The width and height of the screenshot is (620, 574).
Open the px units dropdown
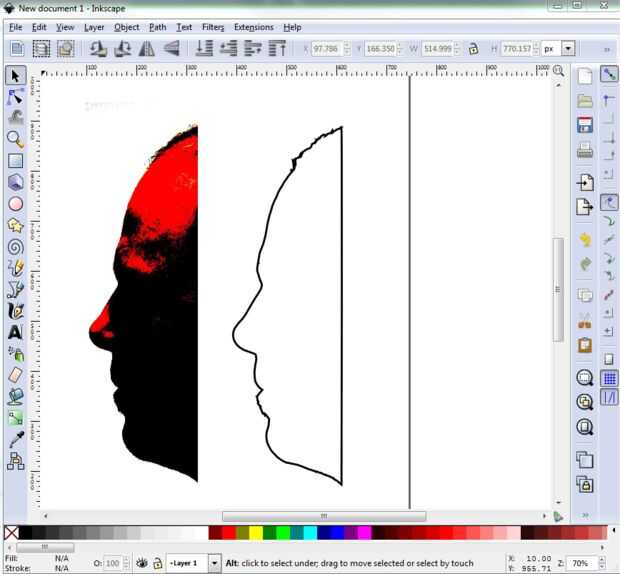point(569,49)
